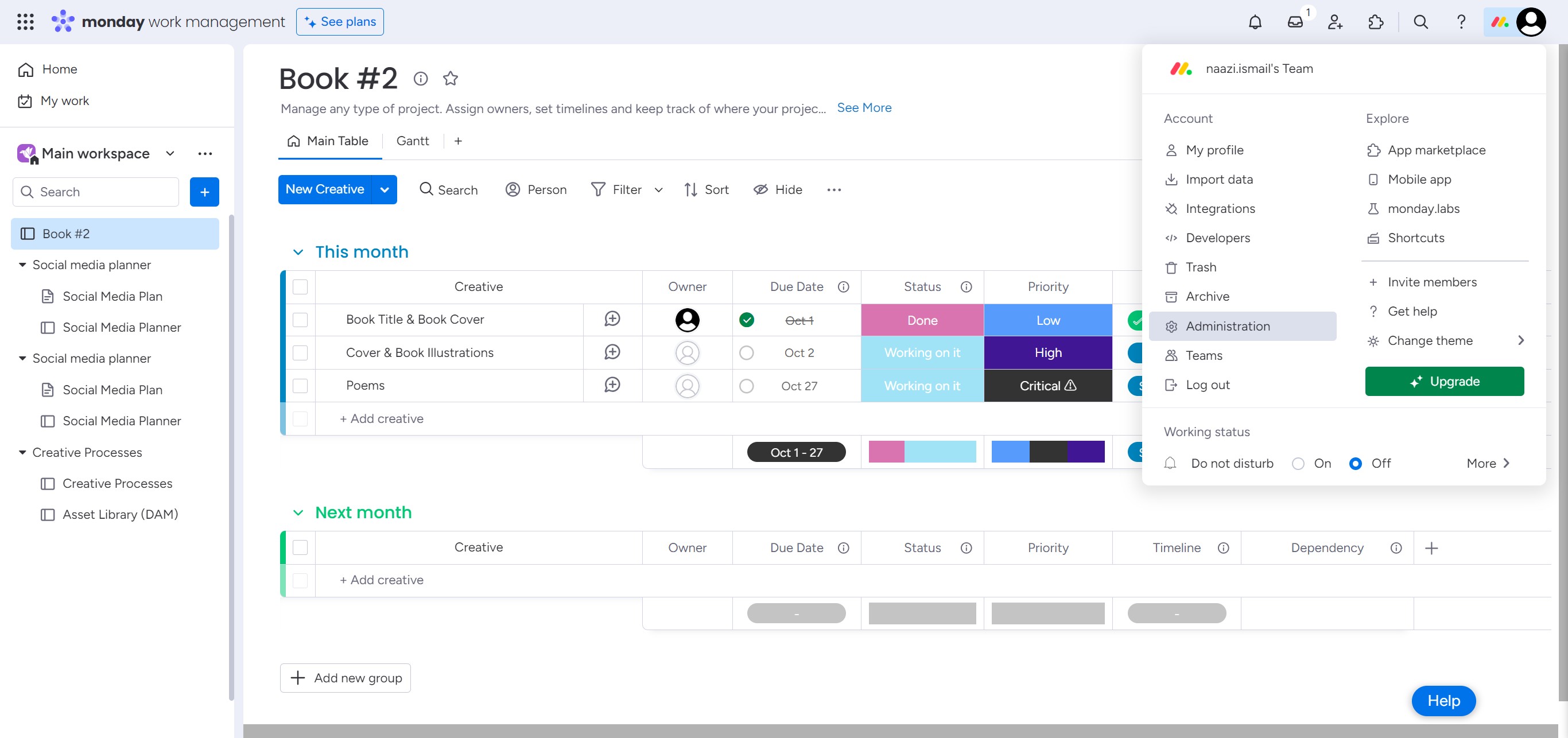Image resolution: width=1568 pixels, height=738 pixels.
Task: Turn Do not disturb On
Action: 1298,464
